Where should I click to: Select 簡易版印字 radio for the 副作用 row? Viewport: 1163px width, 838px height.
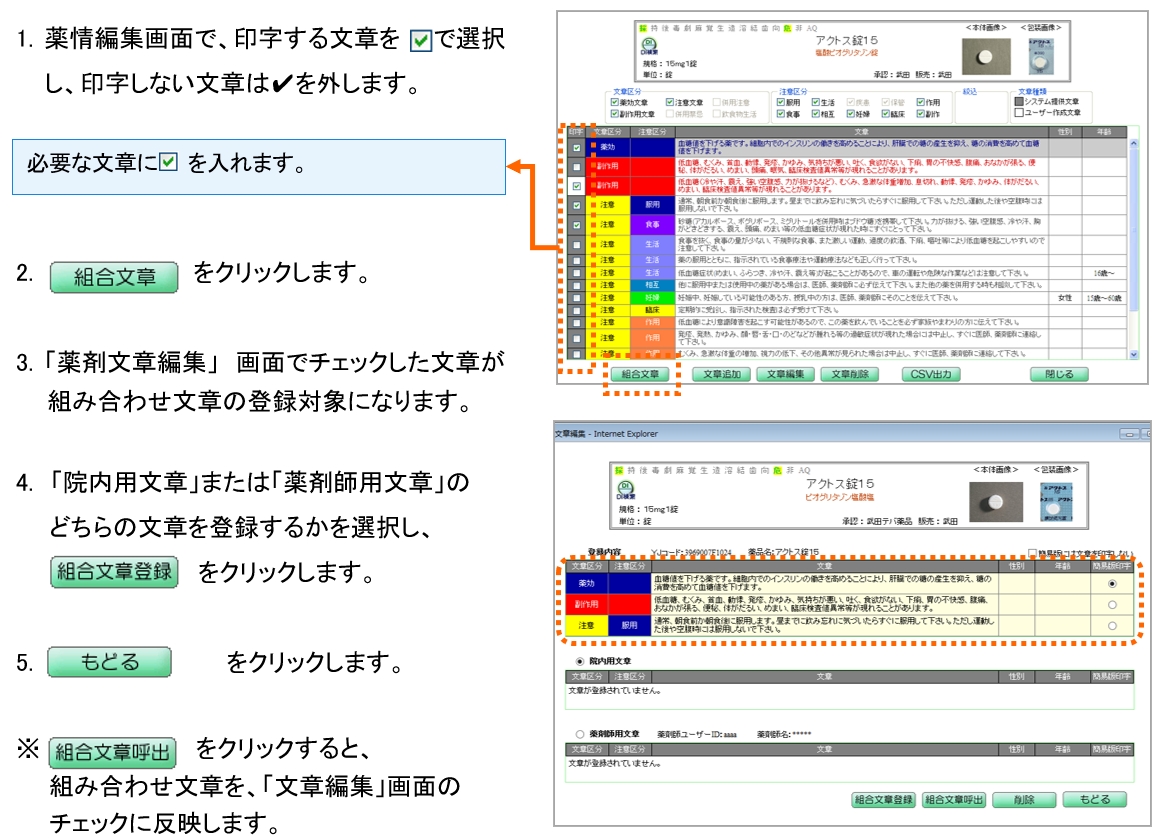[x=1112, y=605]
